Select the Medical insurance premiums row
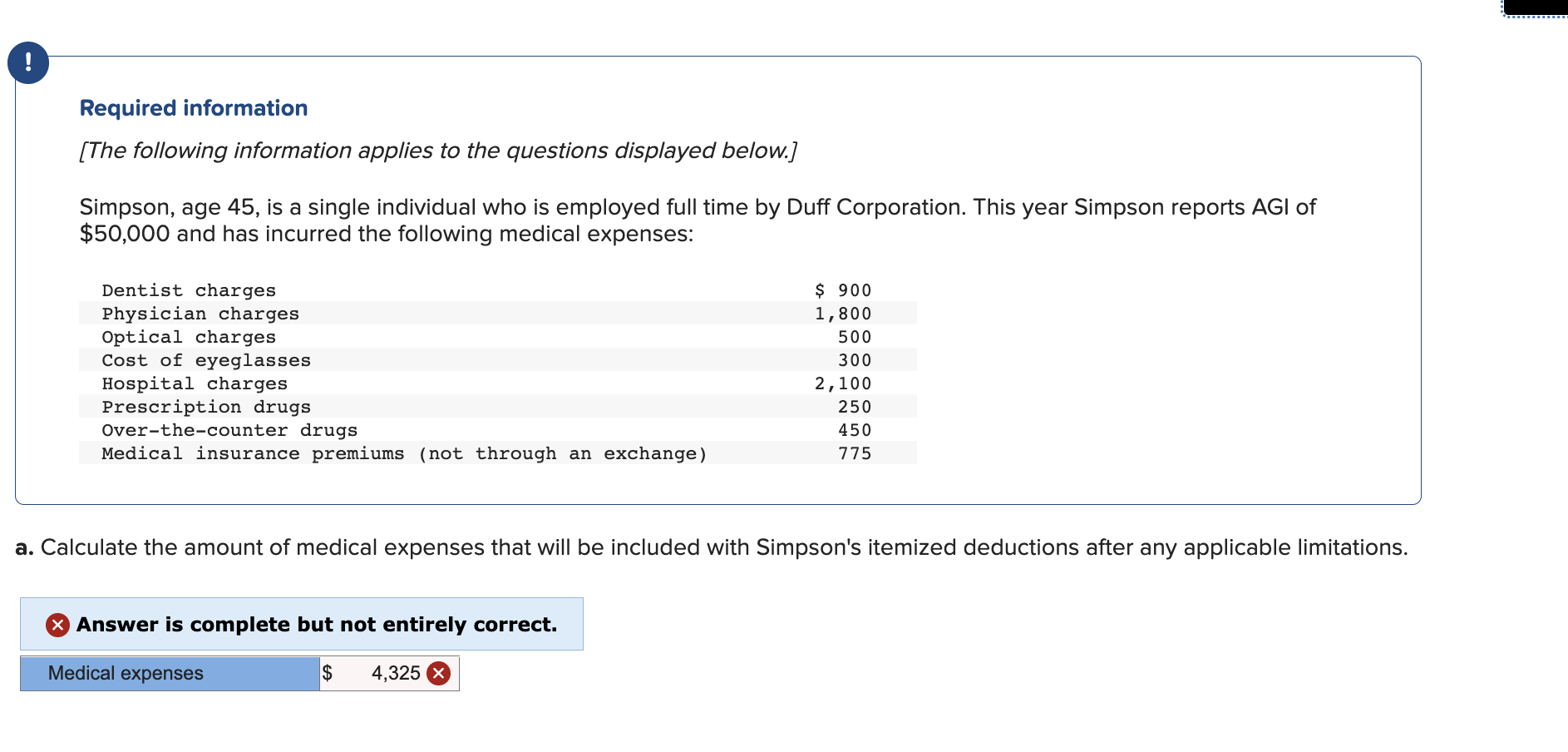Viewport: 1568px width, 752px height. [497, 453]
